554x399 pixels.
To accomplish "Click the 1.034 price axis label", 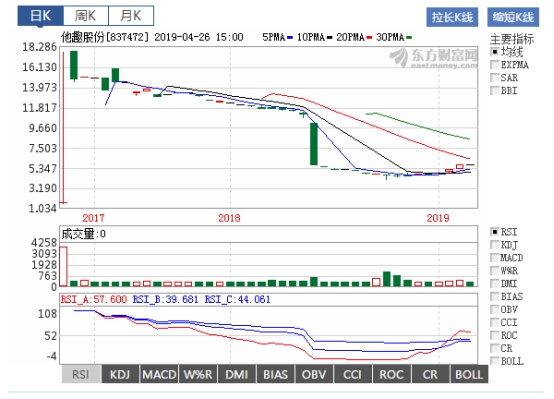I will [42, 208].
